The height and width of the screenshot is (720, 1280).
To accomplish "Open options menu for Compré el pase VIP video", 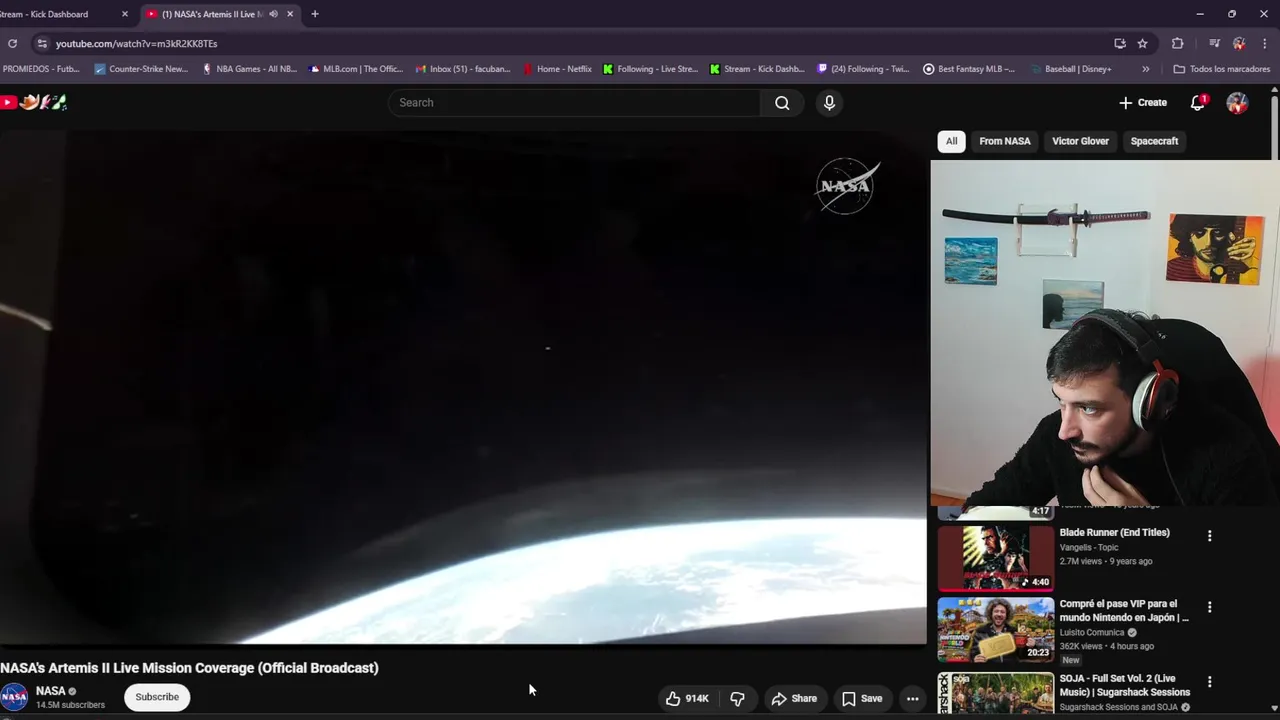I will click(x=1209, y=607).
